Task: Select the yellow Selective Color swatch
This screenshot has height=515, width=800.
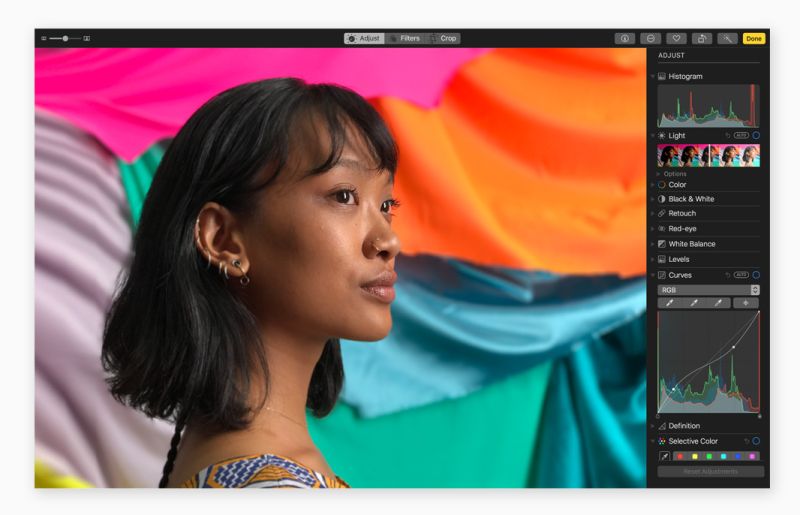Action: click(694, 456)
